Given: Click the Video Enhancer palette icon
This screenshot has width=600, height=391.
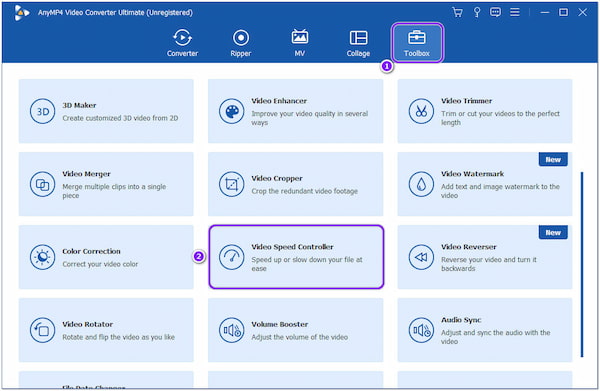Looking at the screenshot, I should coord(232,111).
